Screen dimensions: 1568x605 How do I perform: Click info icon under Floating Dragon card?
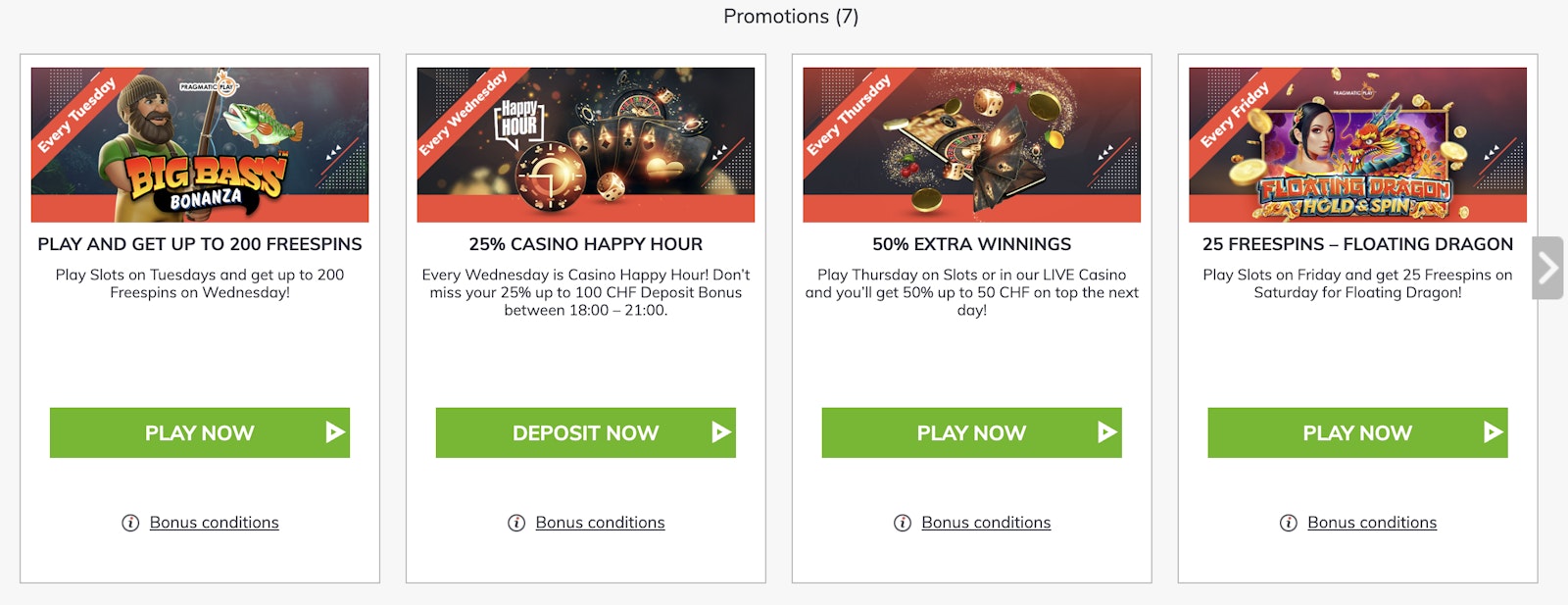[x=1289, y=524]
